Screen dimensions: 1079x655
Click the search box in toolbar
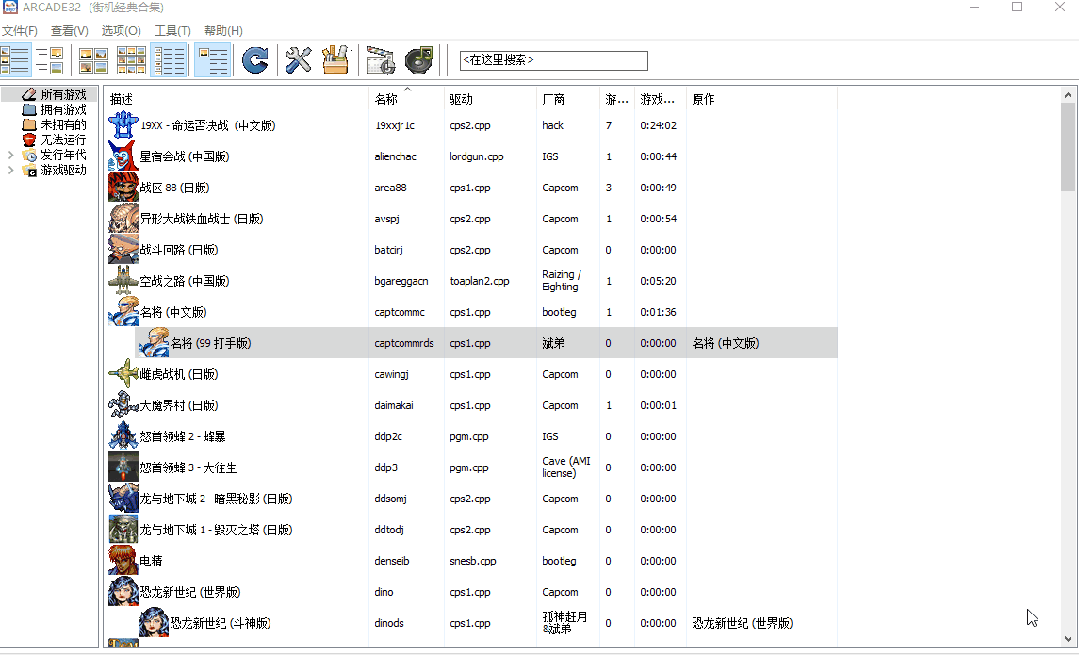pos(553,61)
